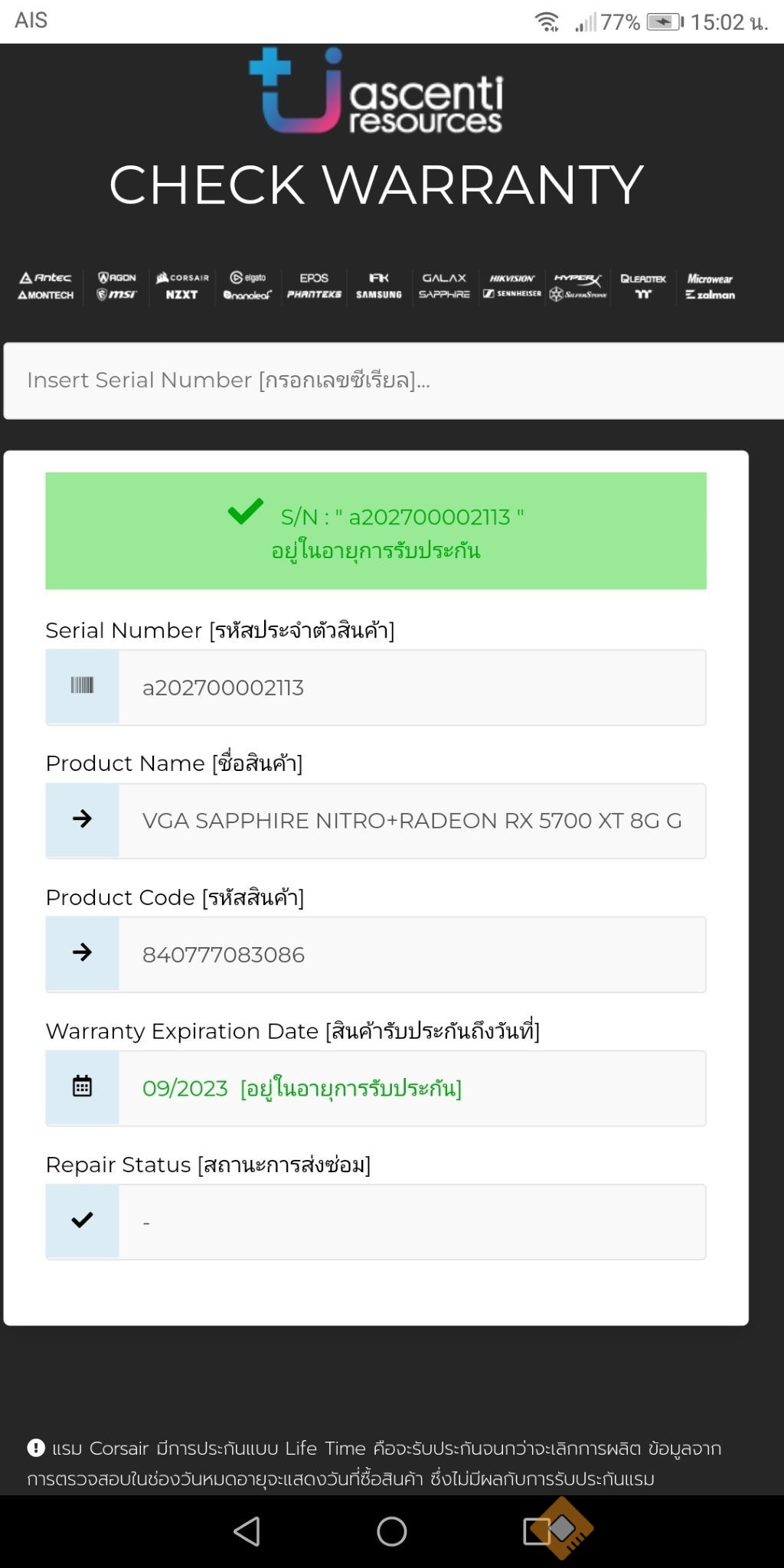Tap the calendar icon beside expiration date

point(82,1086)
